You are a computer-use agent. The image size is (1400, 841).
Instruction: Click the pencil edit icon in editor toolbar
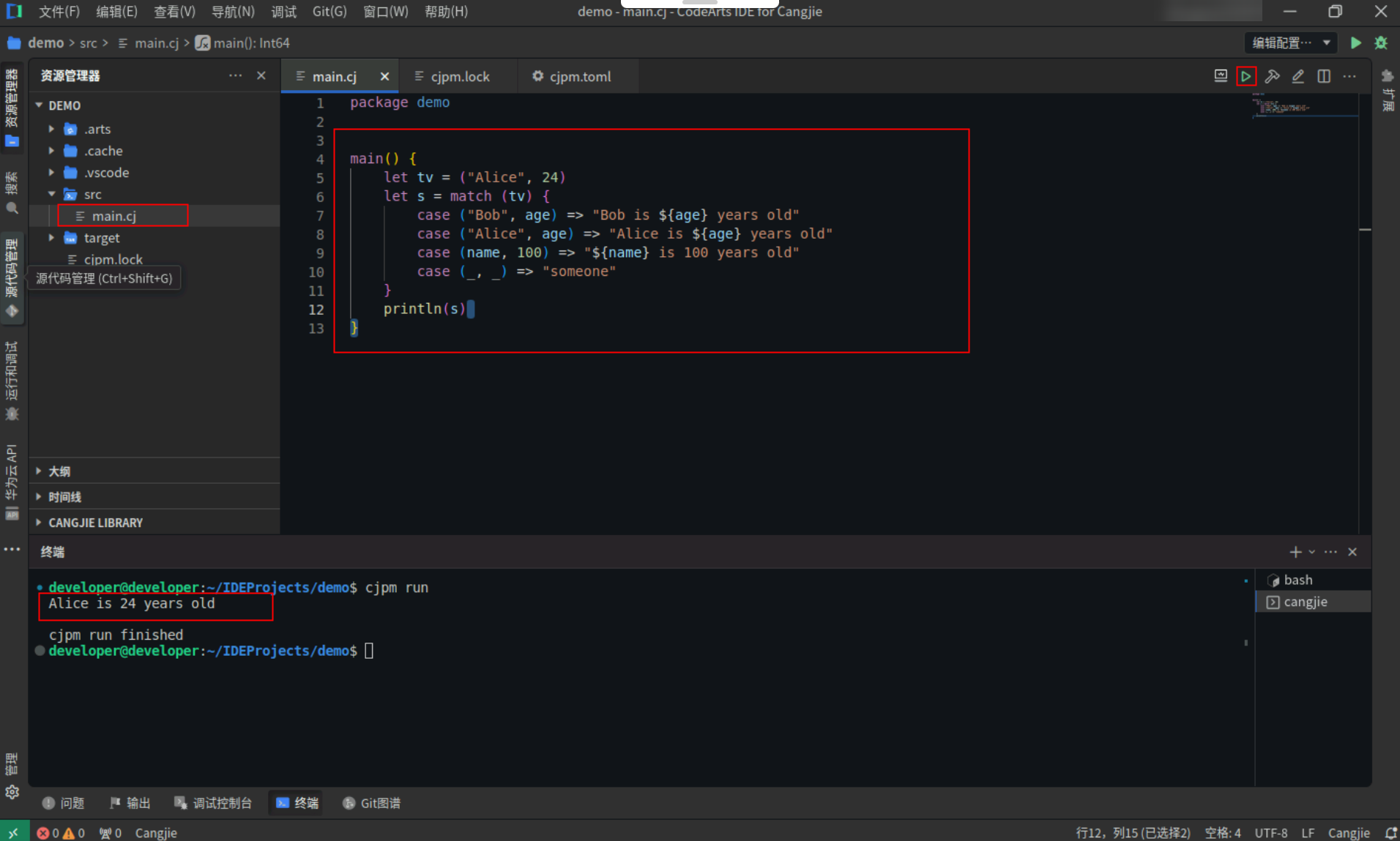tap(1297, 76)
